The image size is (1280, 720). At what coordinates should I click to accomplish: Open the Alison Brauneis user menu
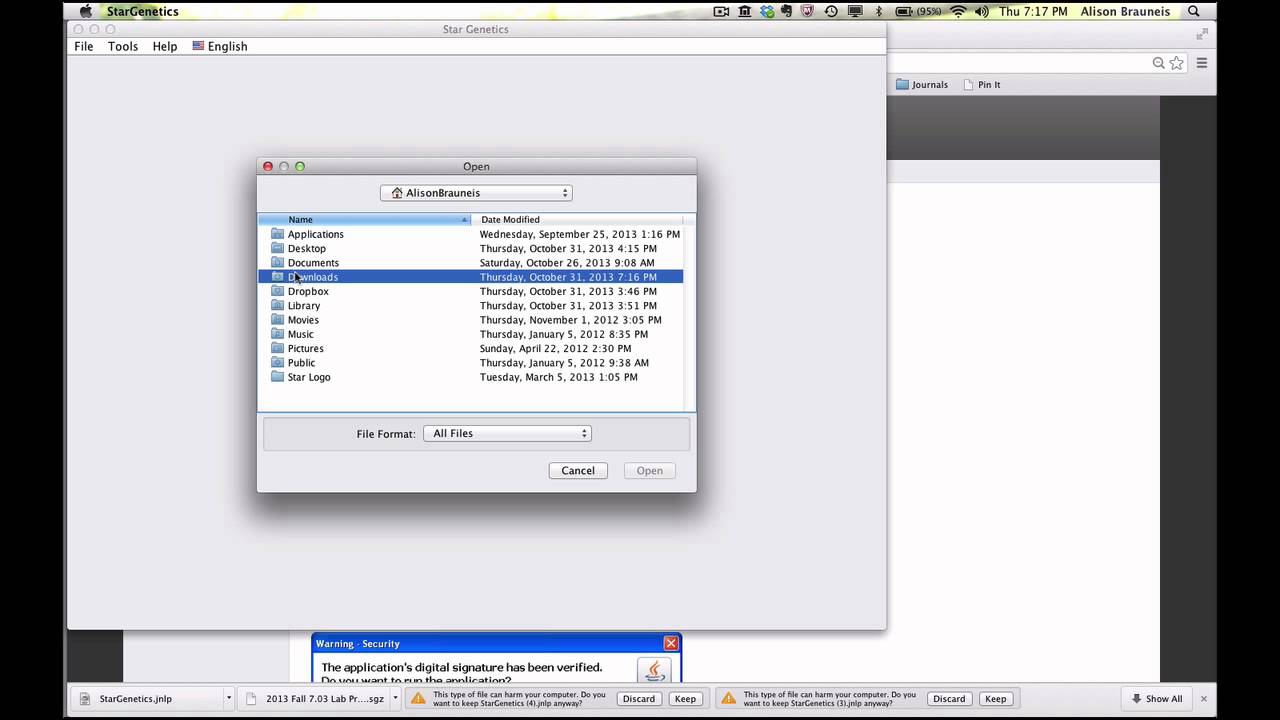1125,12
